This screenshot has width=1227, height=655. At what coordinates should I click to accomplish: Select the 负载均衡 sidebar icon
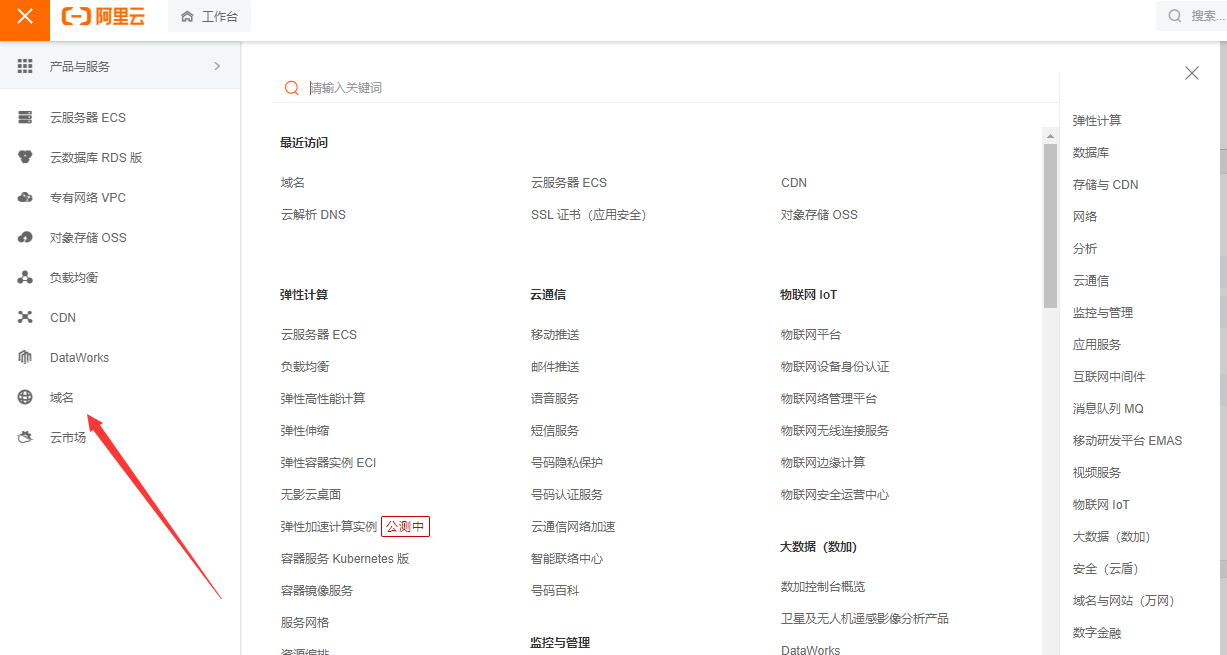(x=25, y=277)
